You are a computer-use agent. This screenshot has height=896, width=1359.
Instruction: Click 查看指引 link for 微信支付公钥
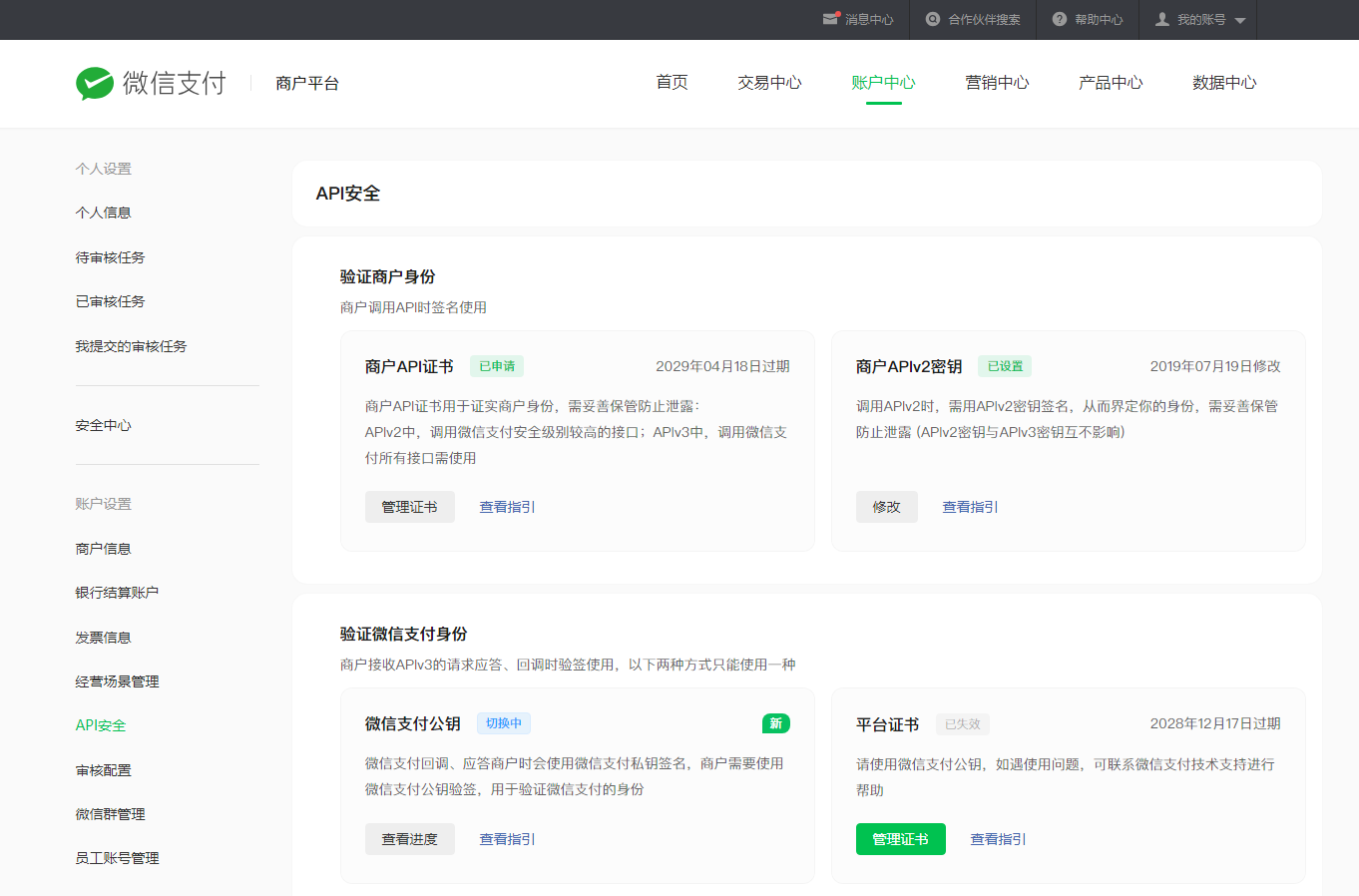tap(507, 839)
